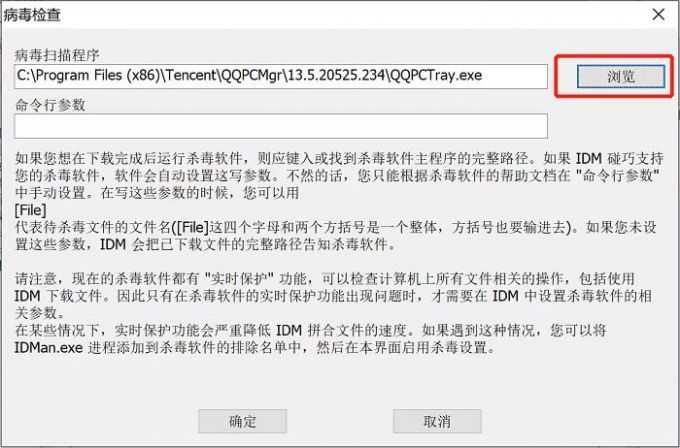Focus the 命令行参数 empty input field

coord(281,126)
